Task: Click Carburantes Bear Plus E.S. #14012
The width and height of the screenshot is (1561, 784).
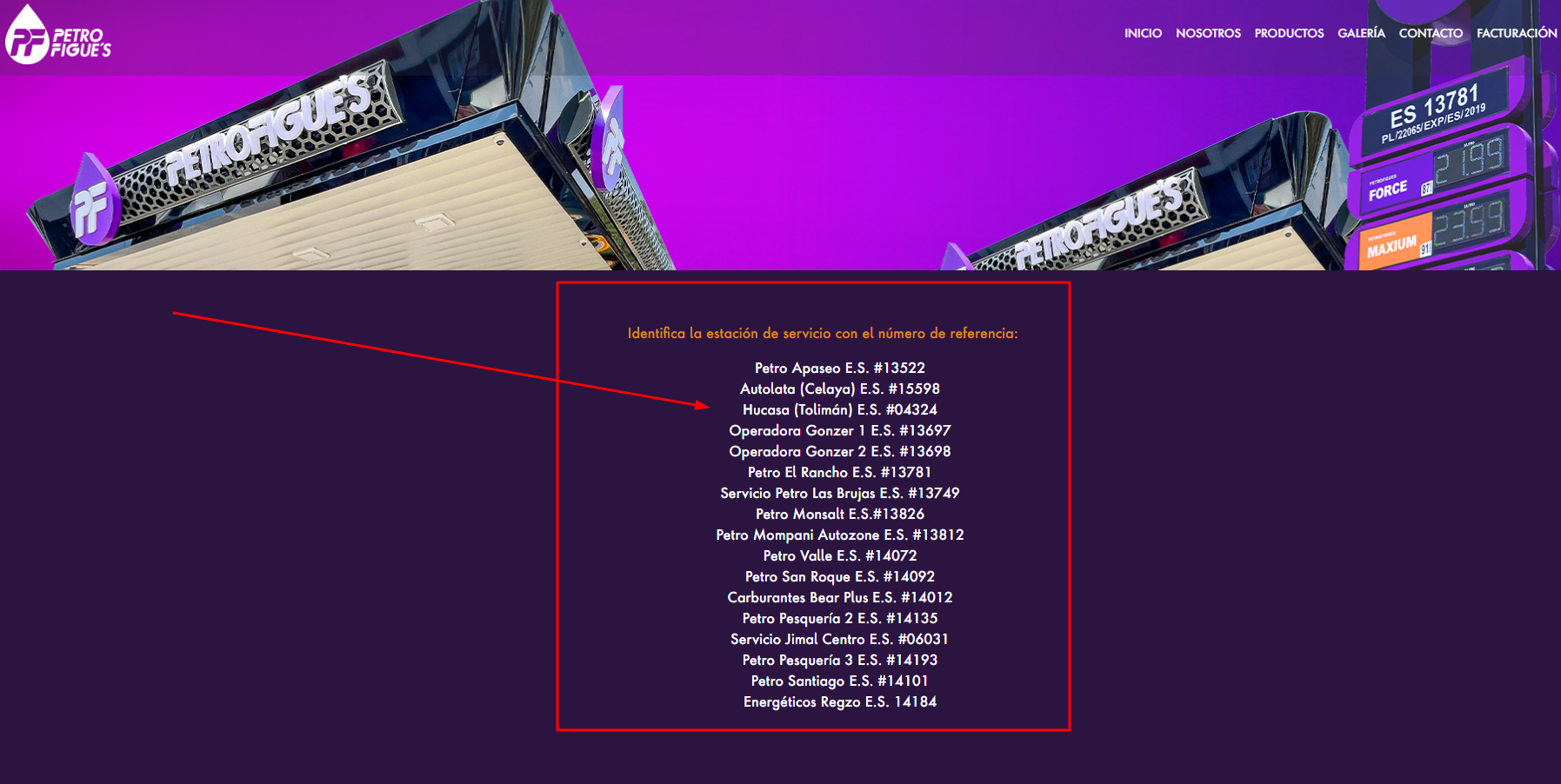Action: [x=839, y=597]
